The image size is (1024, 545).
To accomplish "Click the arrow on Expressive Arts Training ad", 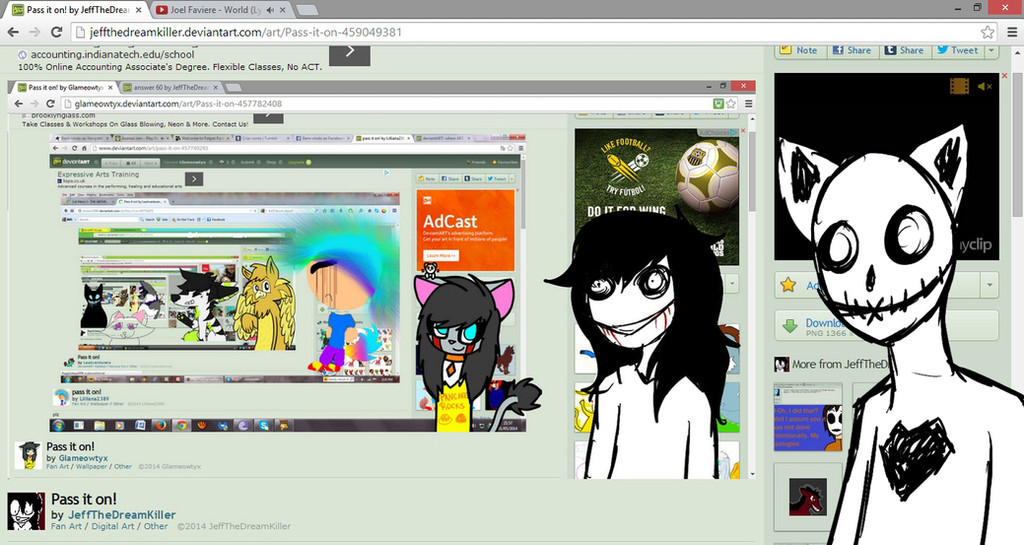I will [194, 179].
